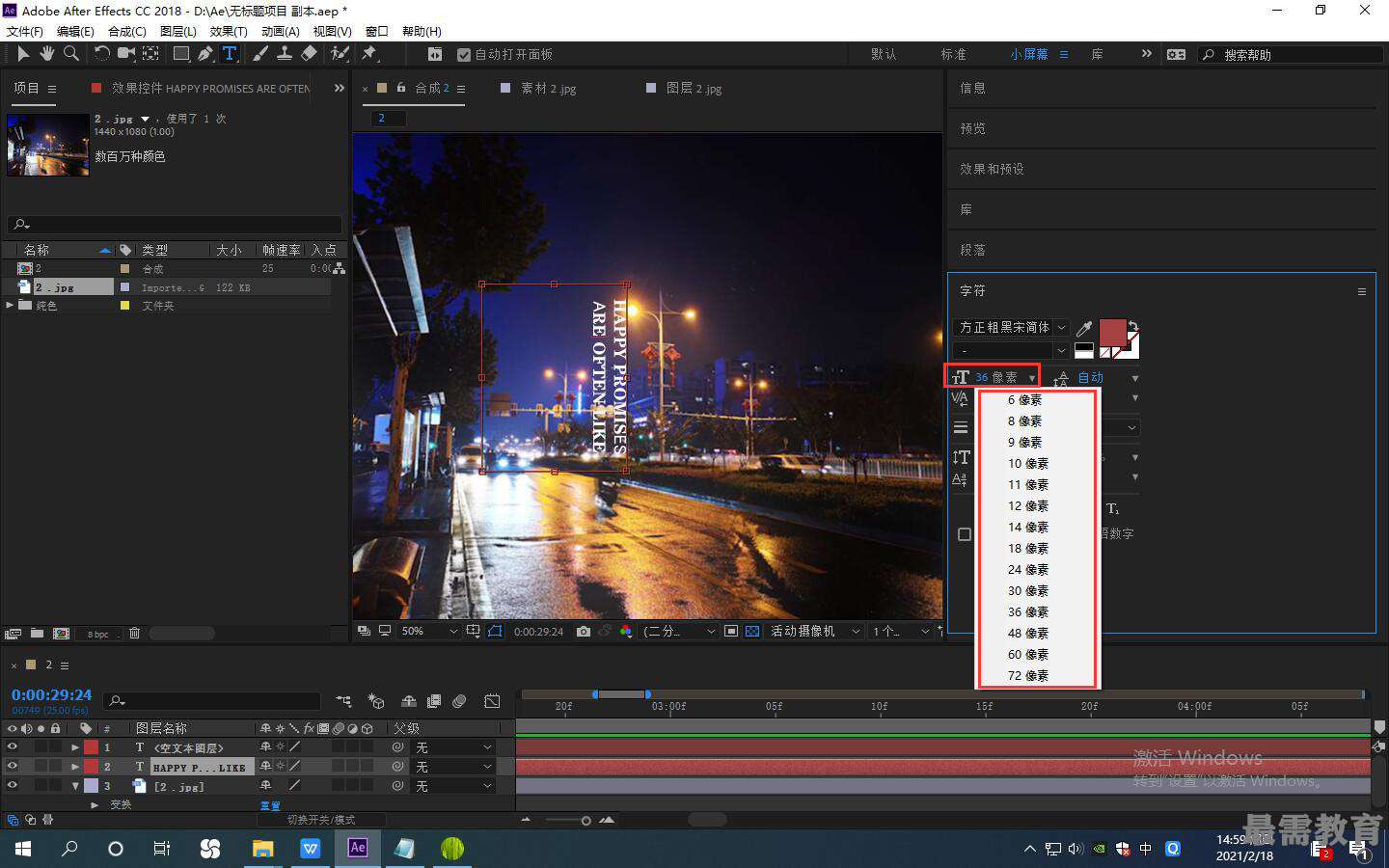1389x868 pixels.
Task: Select the Selection arrow tool
Action: coord(23,54)
